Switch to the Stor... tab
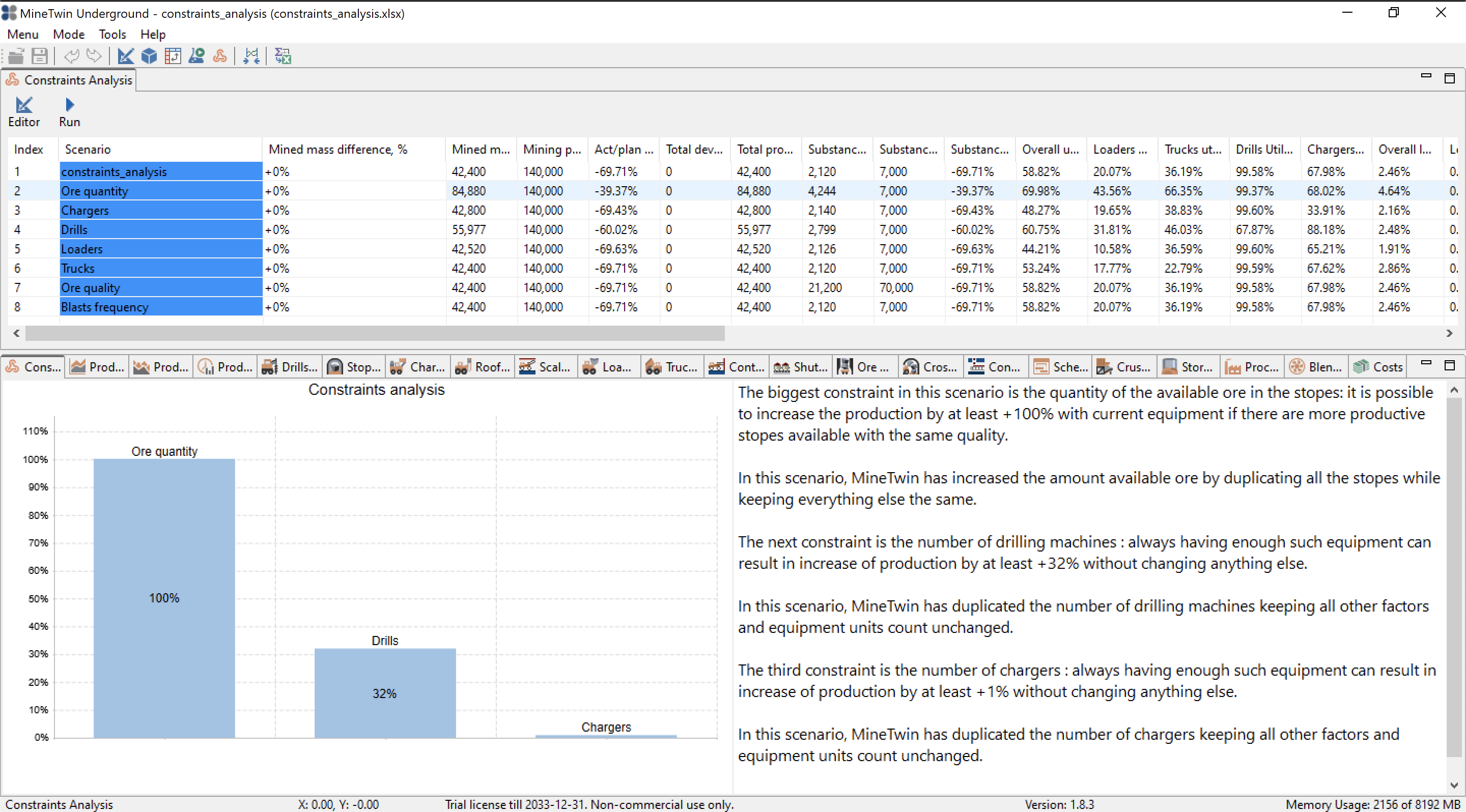The width and height of the screenshot is (1466, 812). [x=1189, y=367]
